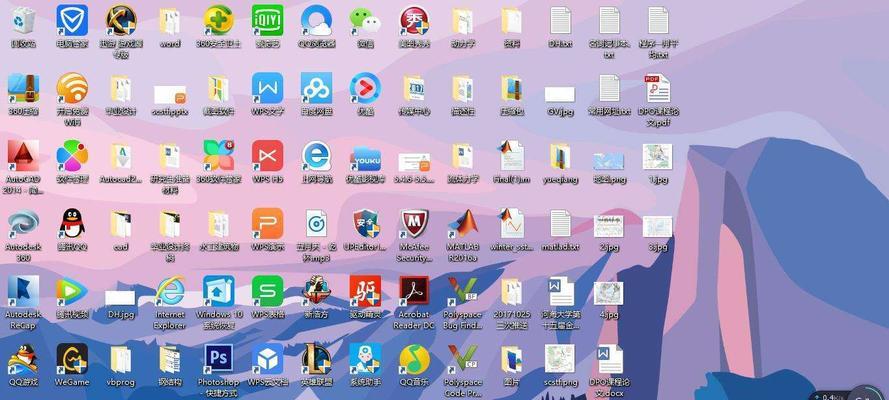This screenshot has width=889, height=400.
Task: Open the colorful petals file manager icon
Action: tap(72, 156)
